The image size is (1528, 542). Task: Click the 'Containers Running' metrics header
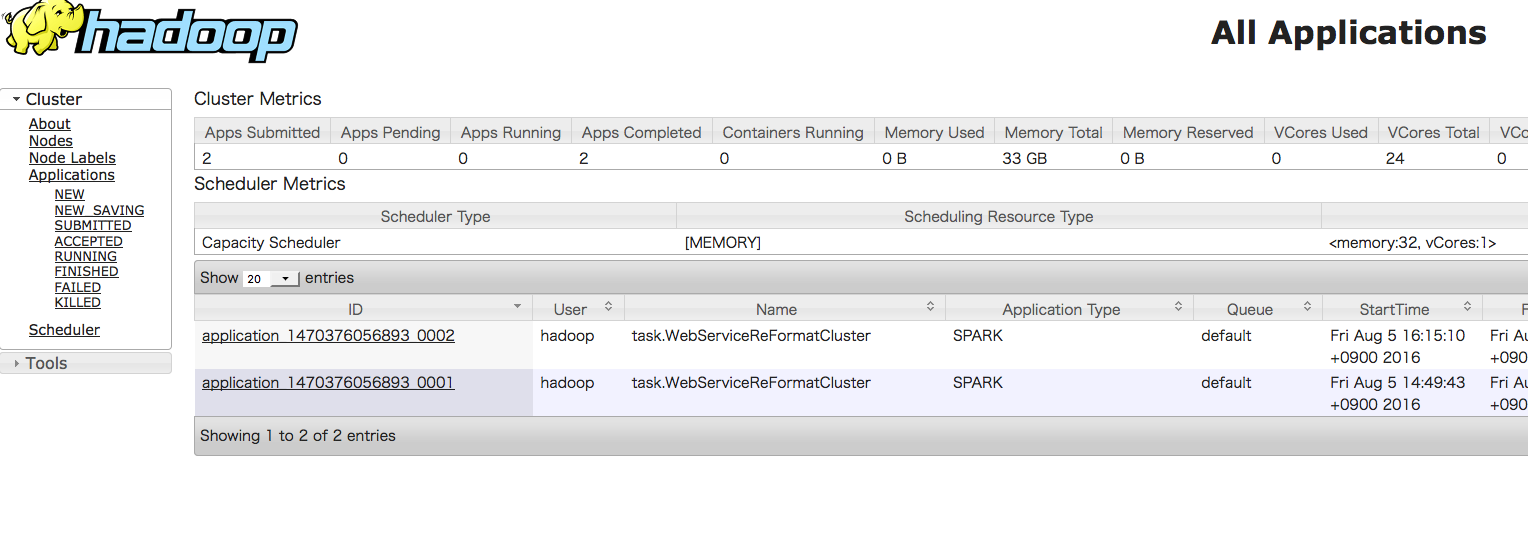point(793,132)
